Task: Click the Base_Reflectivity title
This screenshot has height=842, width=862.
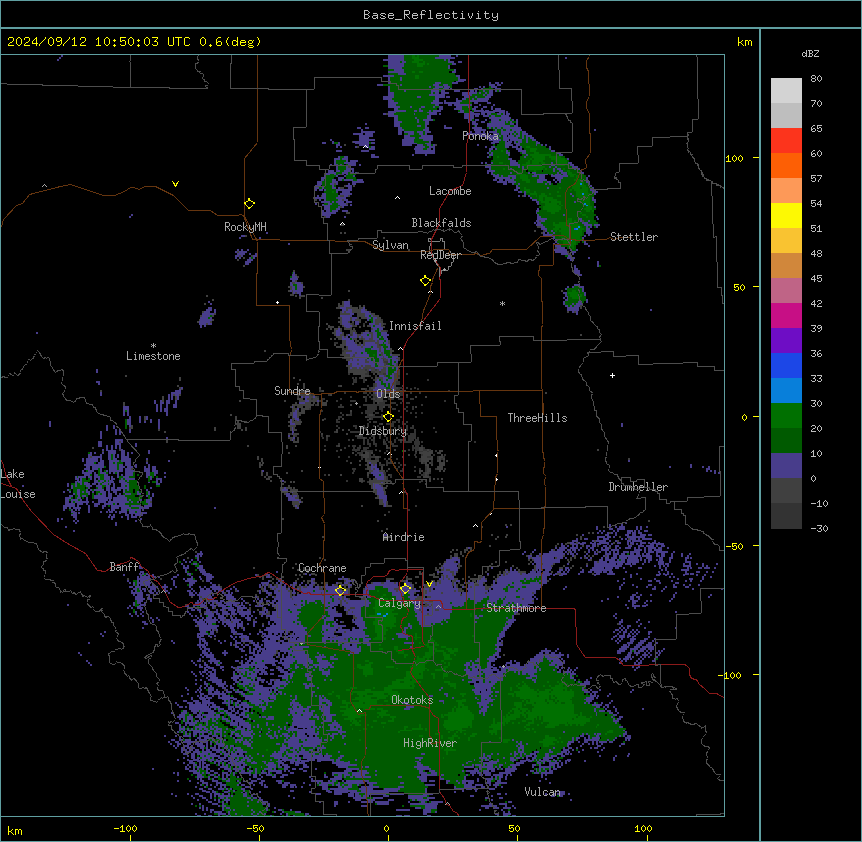Action: pyautogui.click(x=431, y=15)
